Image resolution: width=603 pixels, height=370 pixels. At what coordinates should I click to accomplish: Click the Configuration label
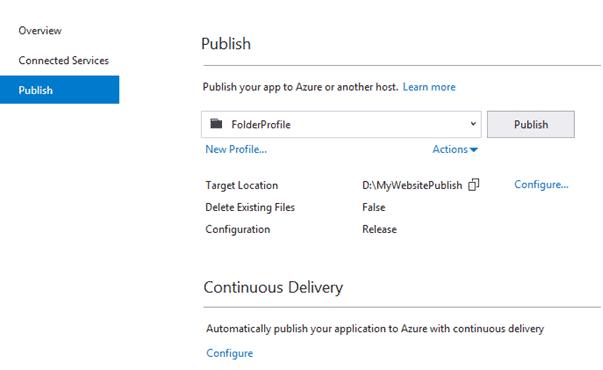(238, 230)
